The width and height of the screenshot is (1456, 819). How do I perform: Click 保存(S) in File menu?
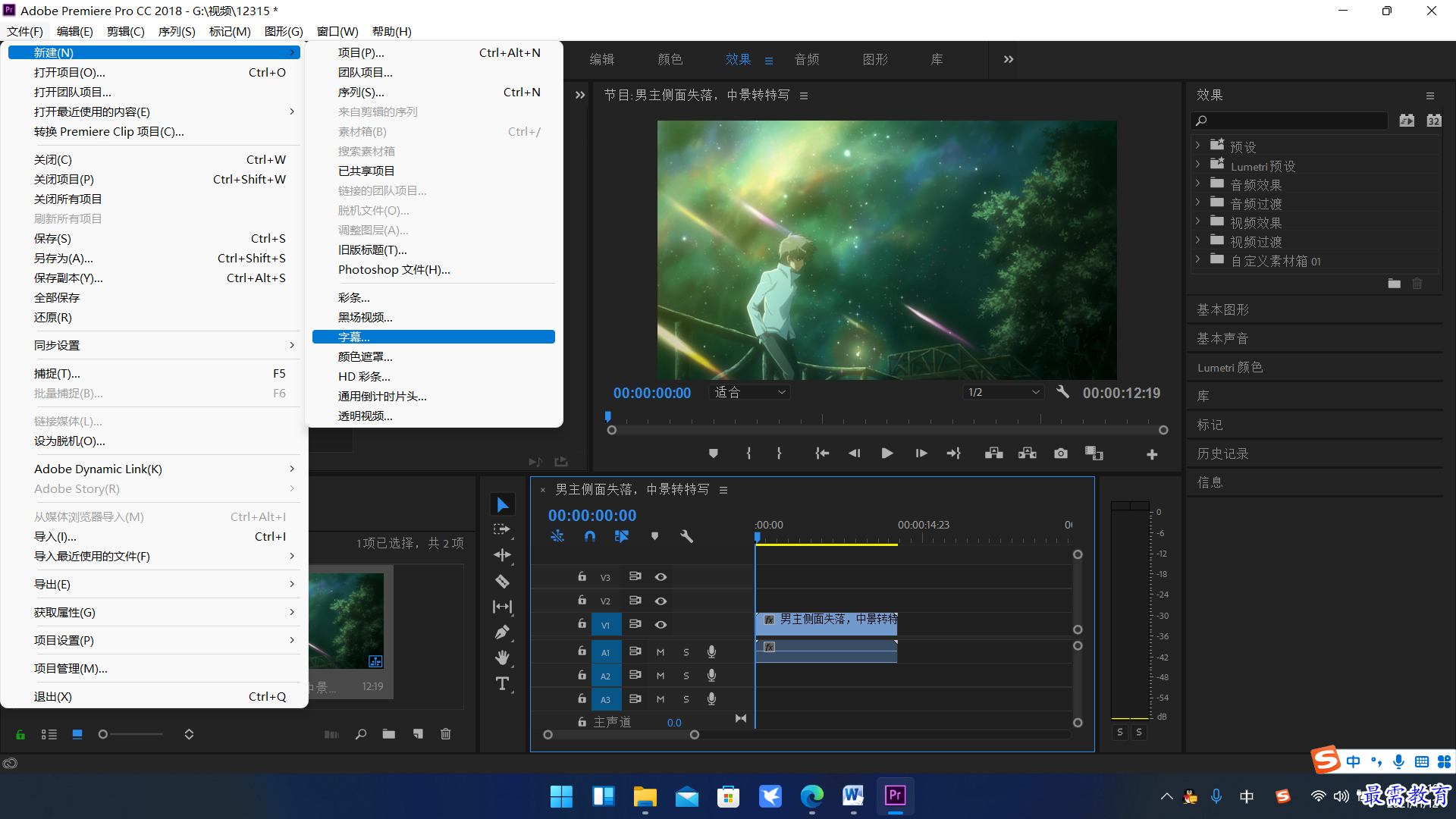click(155, 239)
